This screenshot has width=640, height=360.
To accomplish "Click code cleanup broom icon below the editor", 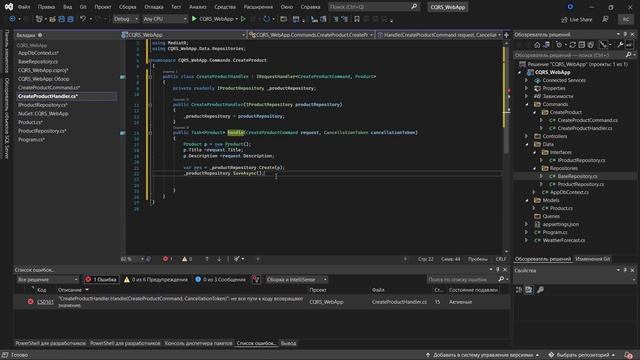I will click(x=237, y=259).
